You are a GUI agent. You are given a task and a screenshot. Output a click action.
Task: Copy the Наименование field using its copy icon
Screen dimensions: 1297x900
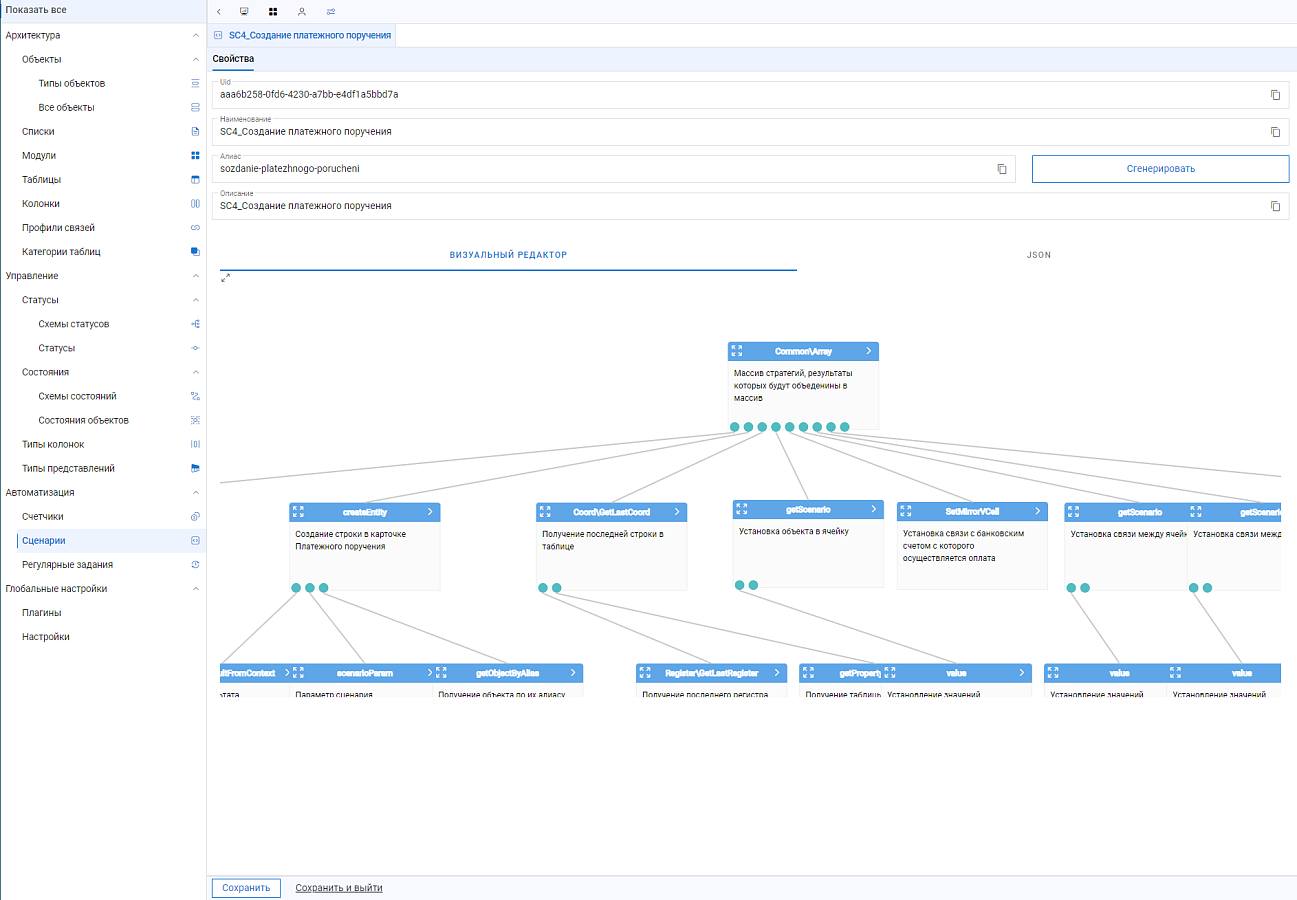click(1275, 132)
